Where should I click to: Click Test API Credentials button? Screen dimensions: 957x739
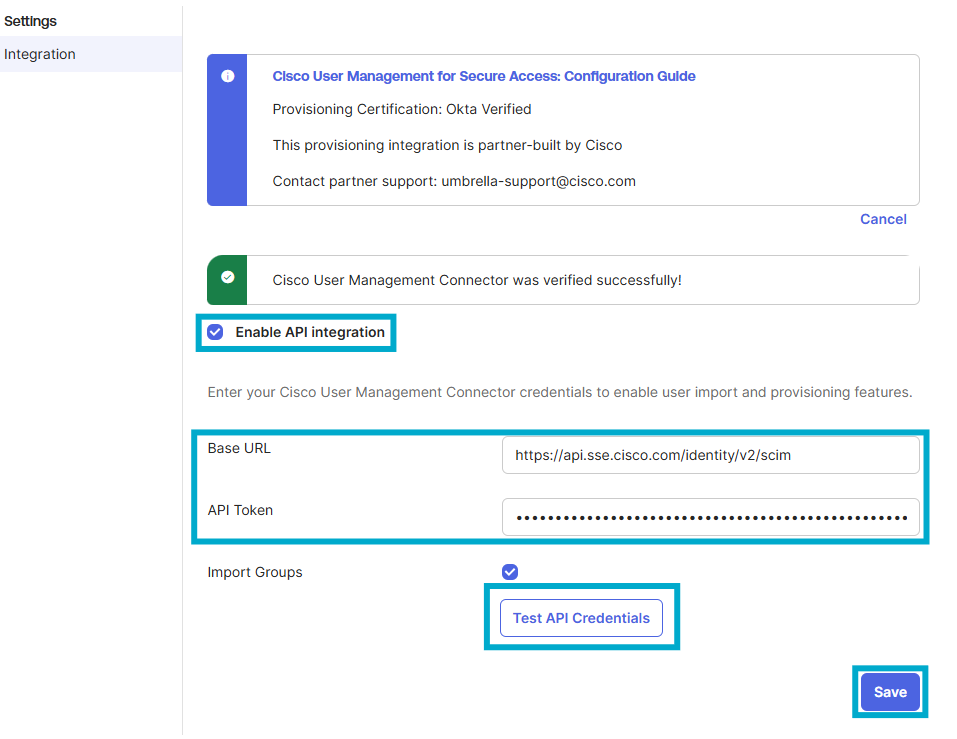tap(581, 618)
